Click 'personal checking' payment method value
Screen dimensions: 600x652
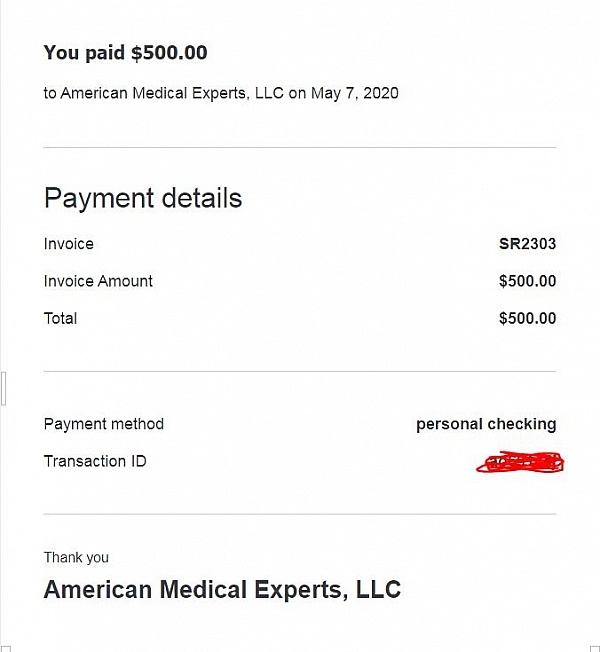point(486,424)
